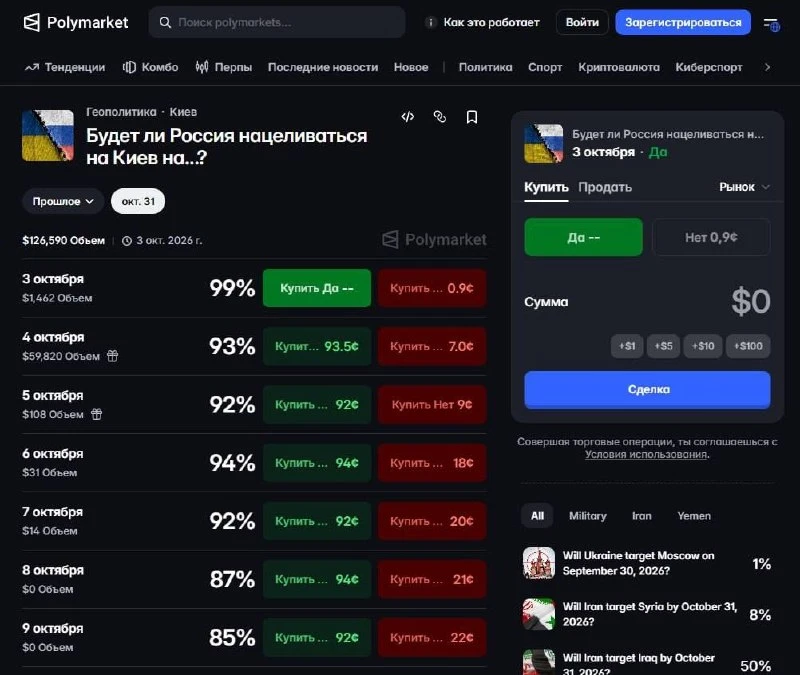800x675 pixels.
Task: Click the Киев breadcrumb
Action: [x=183, y=112]
